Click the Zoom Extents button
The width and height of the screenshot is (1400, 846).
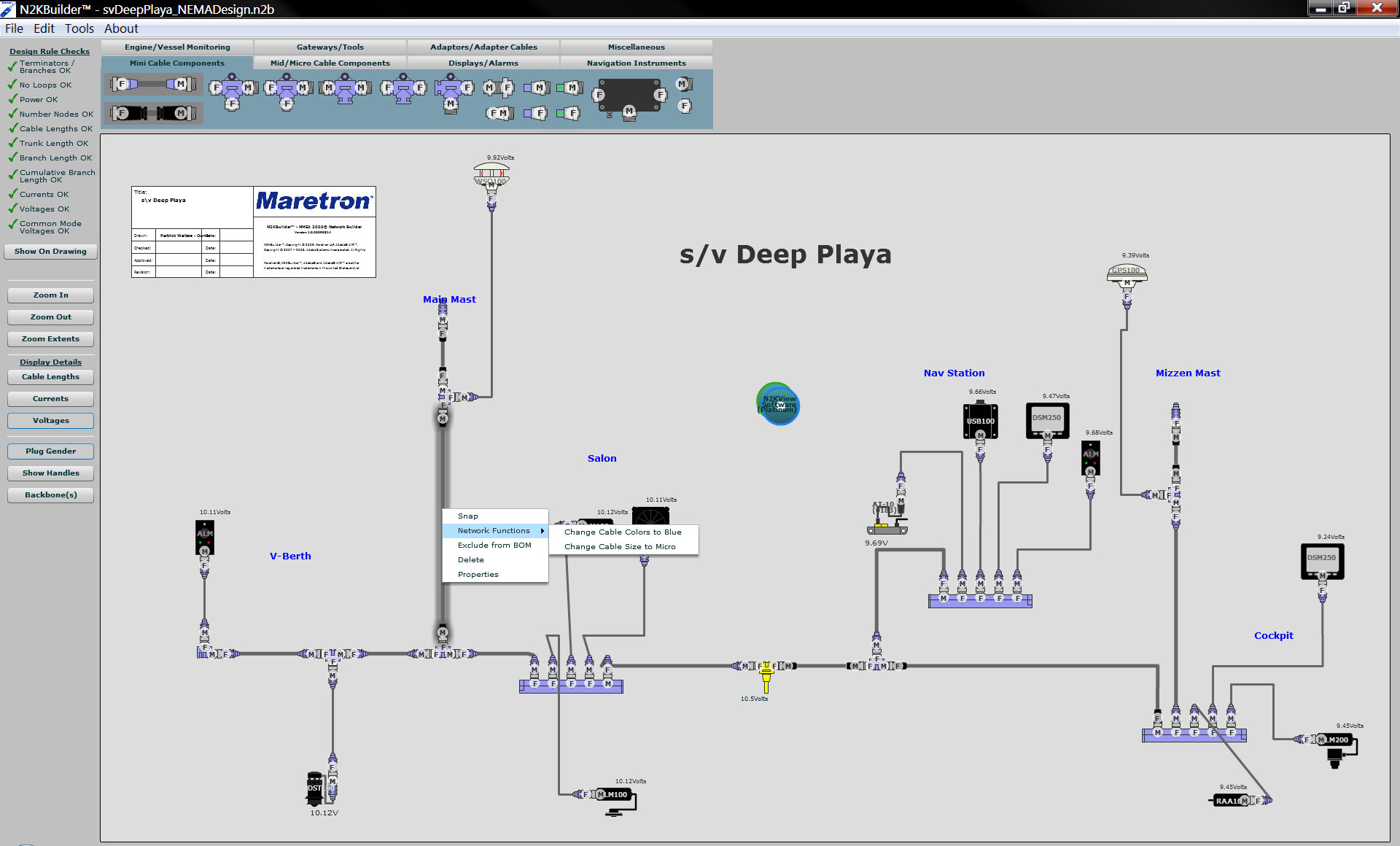50,339
